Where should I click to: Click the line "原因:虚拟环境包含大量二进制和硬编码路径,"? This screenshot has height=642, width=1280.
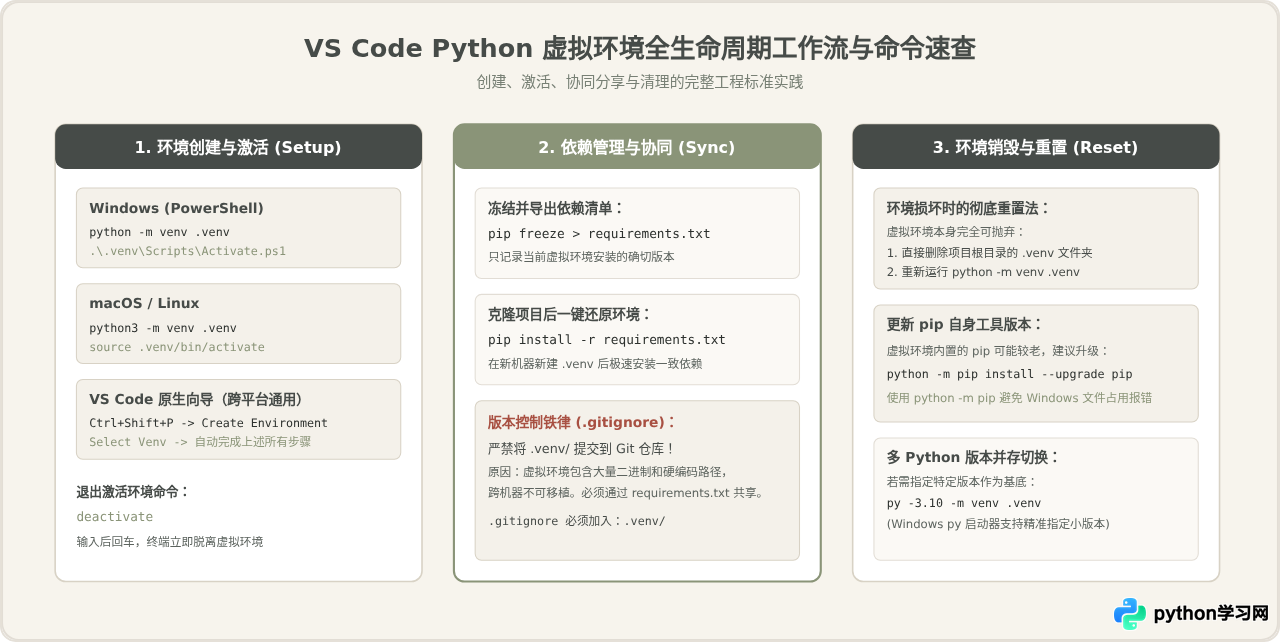(x=608, y=472)
